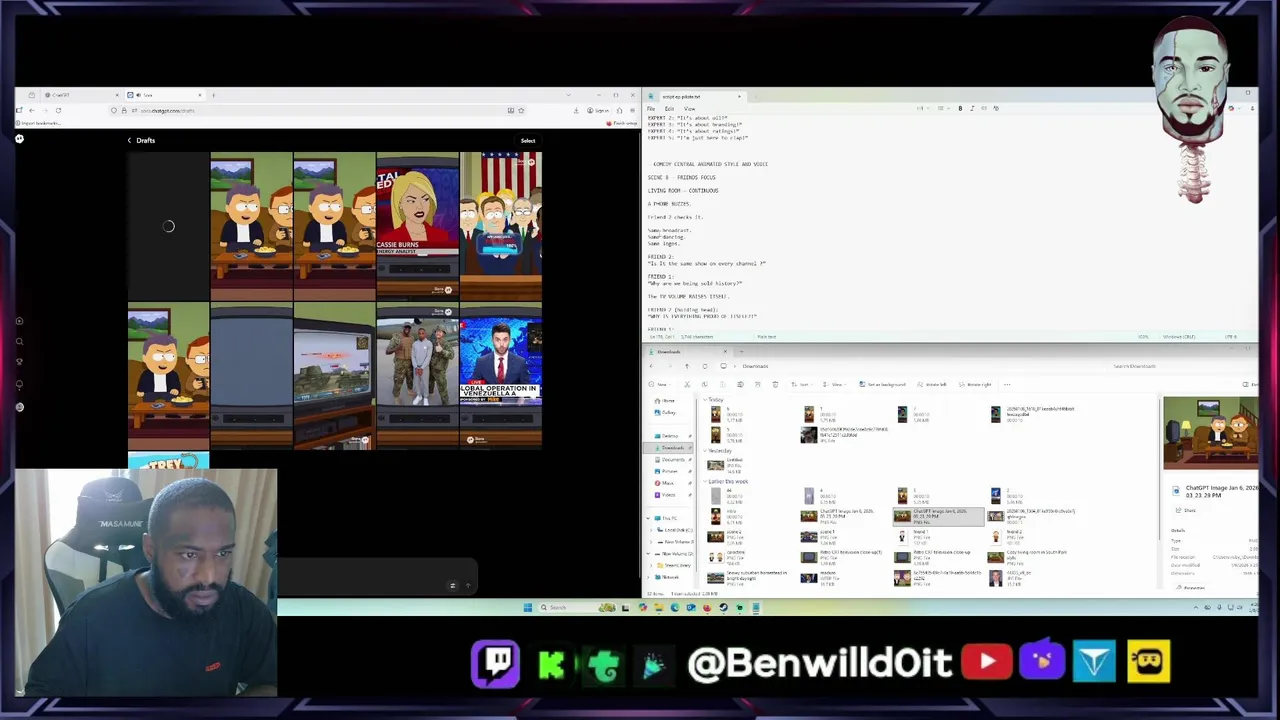Viewport: 1280px width, 720px height.
Task: Select Gallery in Explorer navigation pane
Action: click(669, 412)
